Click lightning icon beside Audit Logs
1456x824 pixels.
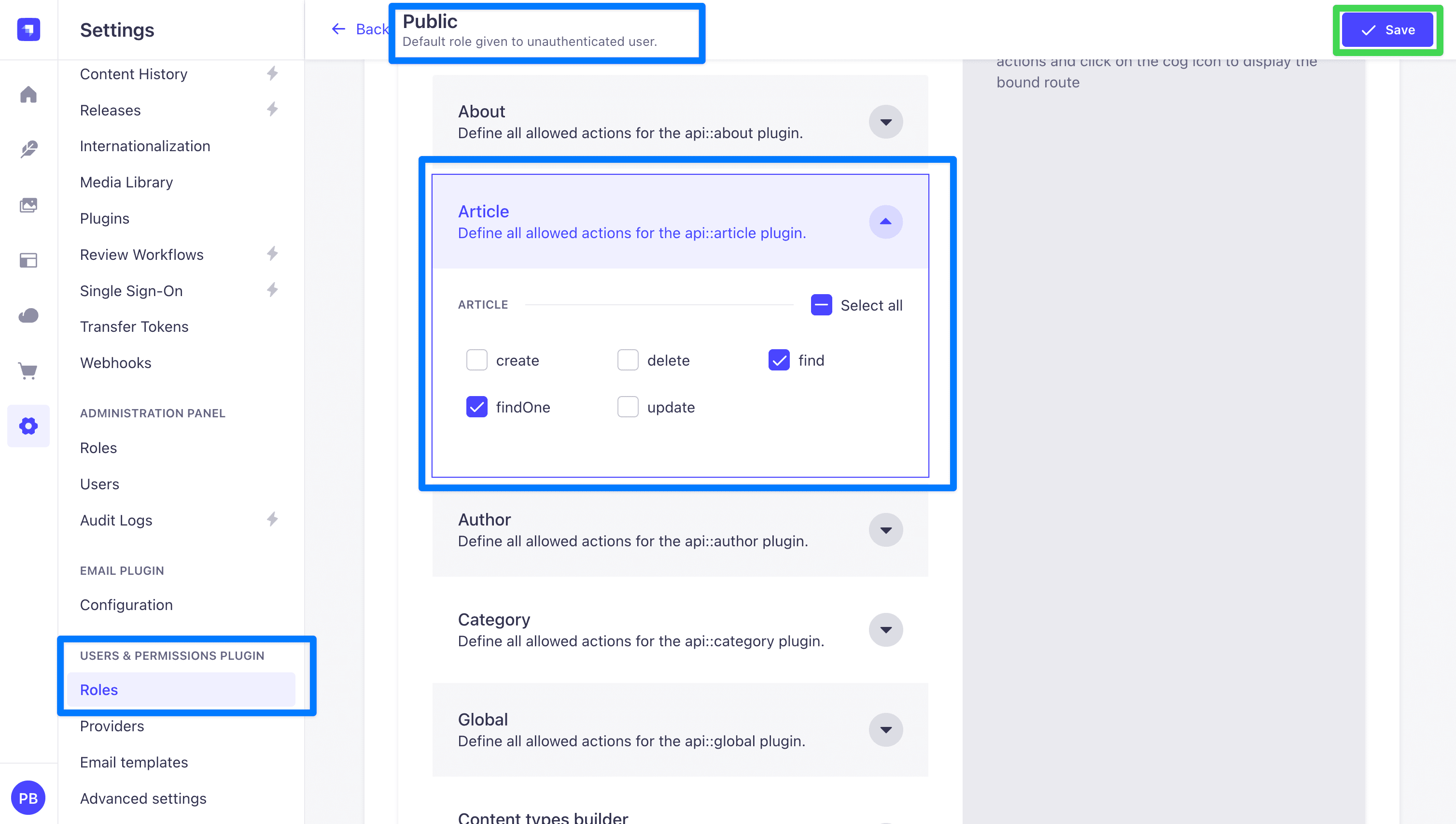272,520
